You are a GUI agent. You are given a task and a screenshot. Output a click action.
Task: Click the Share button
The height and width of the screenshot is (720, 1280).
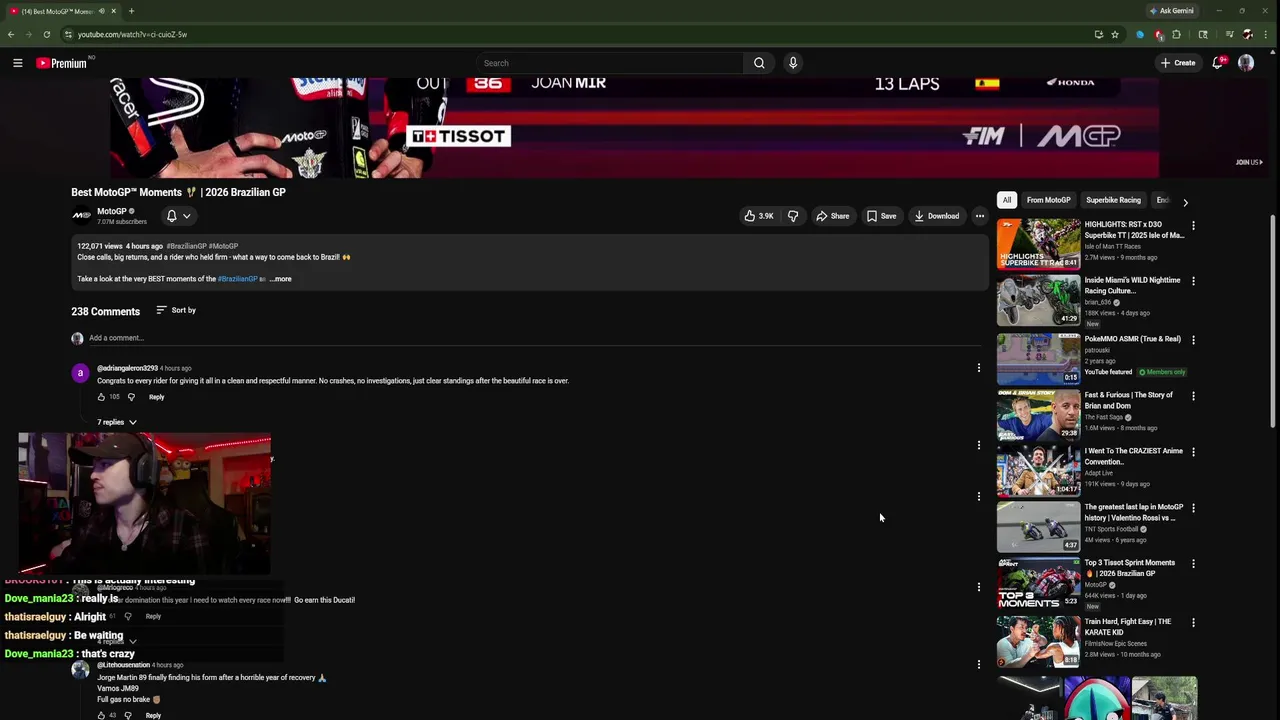pyautogui.click(x=832, y=216)
